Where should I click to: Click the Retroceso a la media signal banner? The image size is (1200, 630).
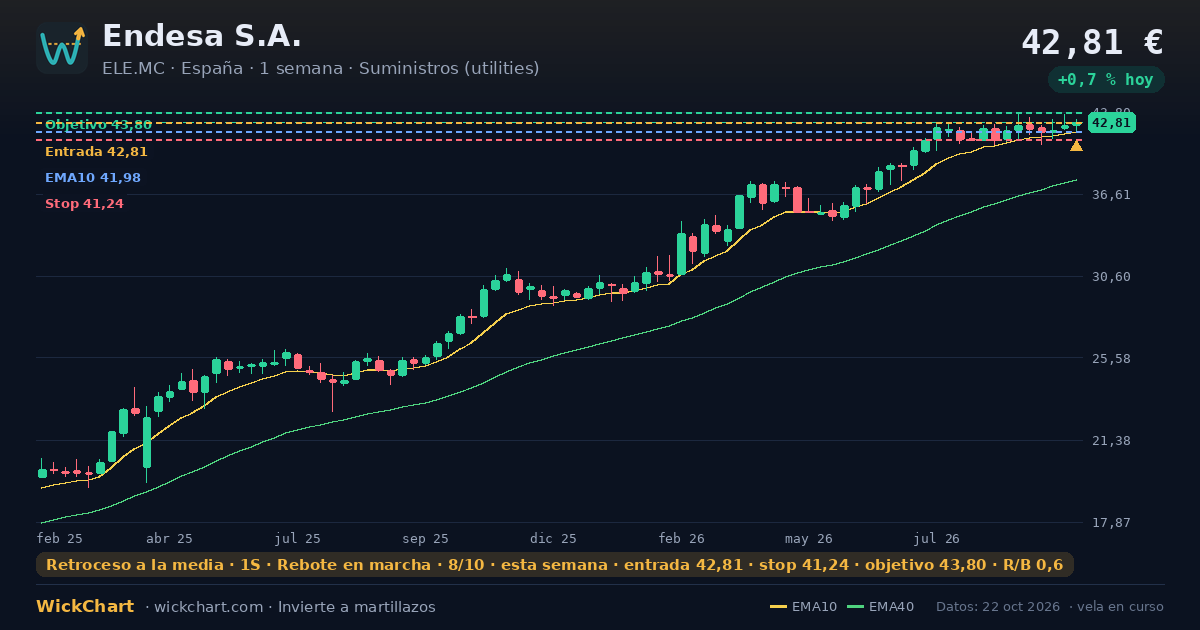click(x=555, y=565)
